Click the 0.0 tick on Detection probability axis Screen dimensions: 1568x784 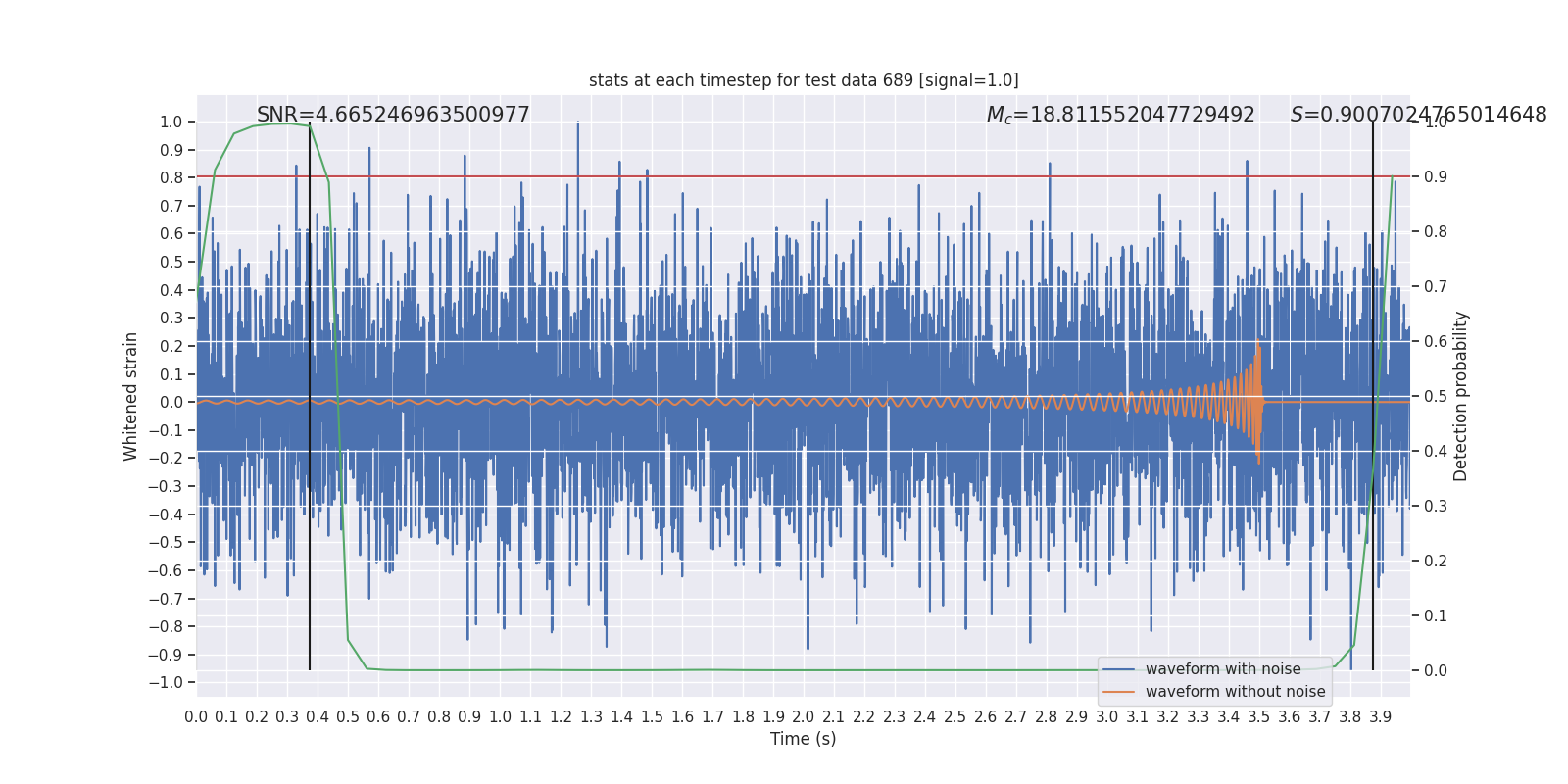[1436, 670]
